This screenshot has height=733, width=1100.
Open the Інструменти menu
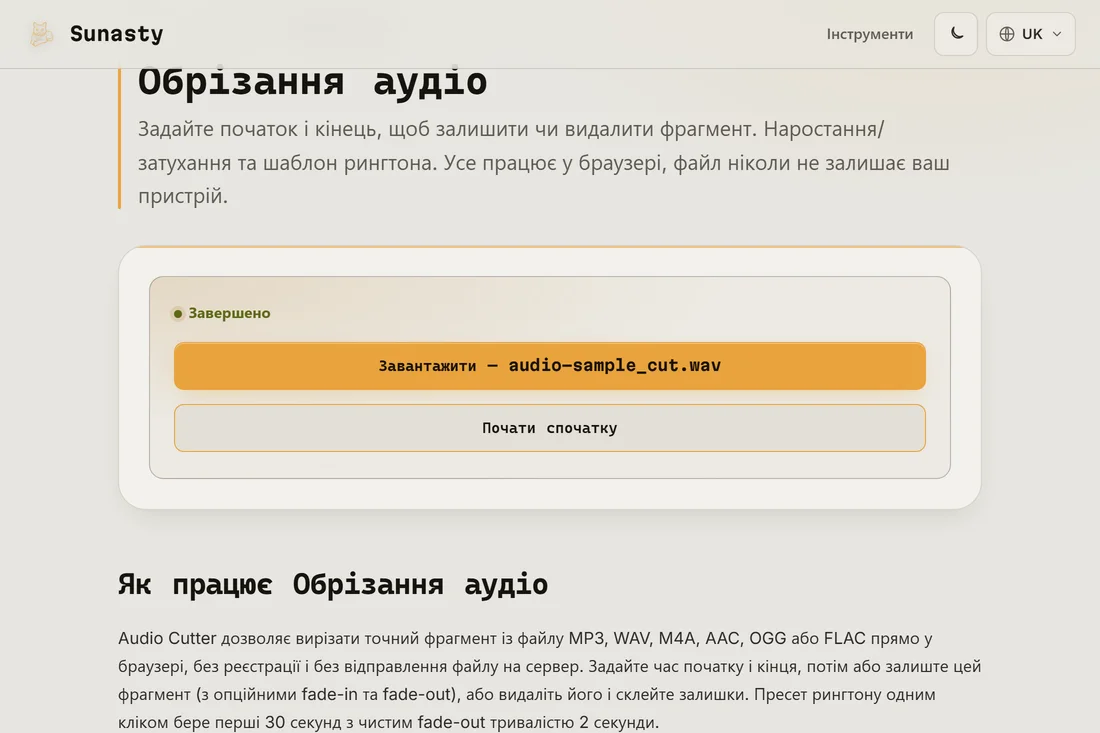(x=869, y=34)
